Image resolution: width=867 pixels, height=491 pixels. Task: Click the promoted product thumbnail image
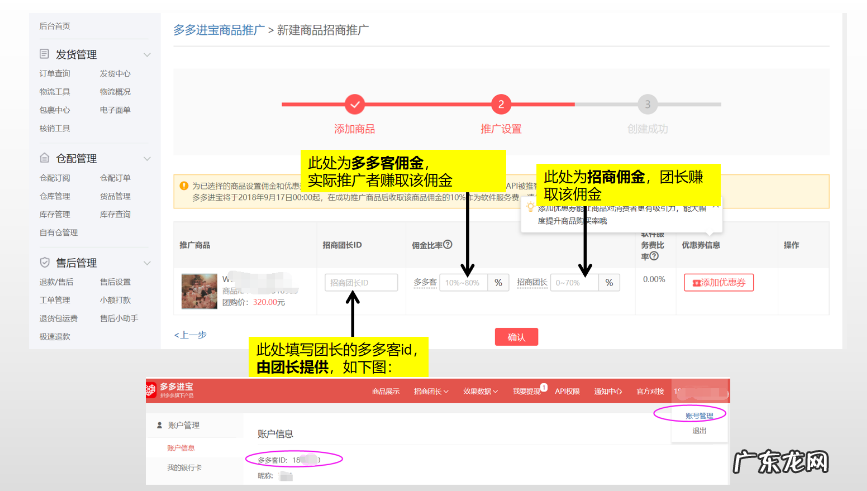(x=199, y=291)
